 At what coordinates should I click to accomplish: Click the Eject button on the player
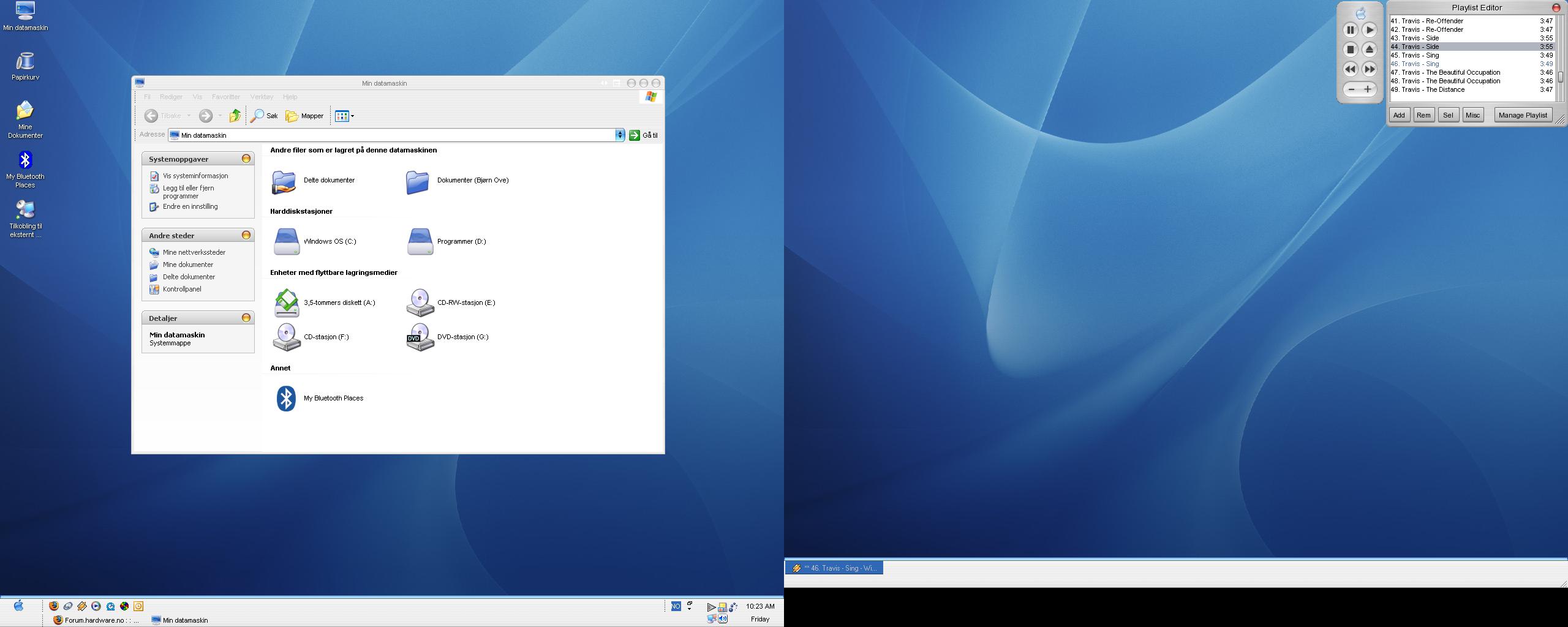[1370, 50]
